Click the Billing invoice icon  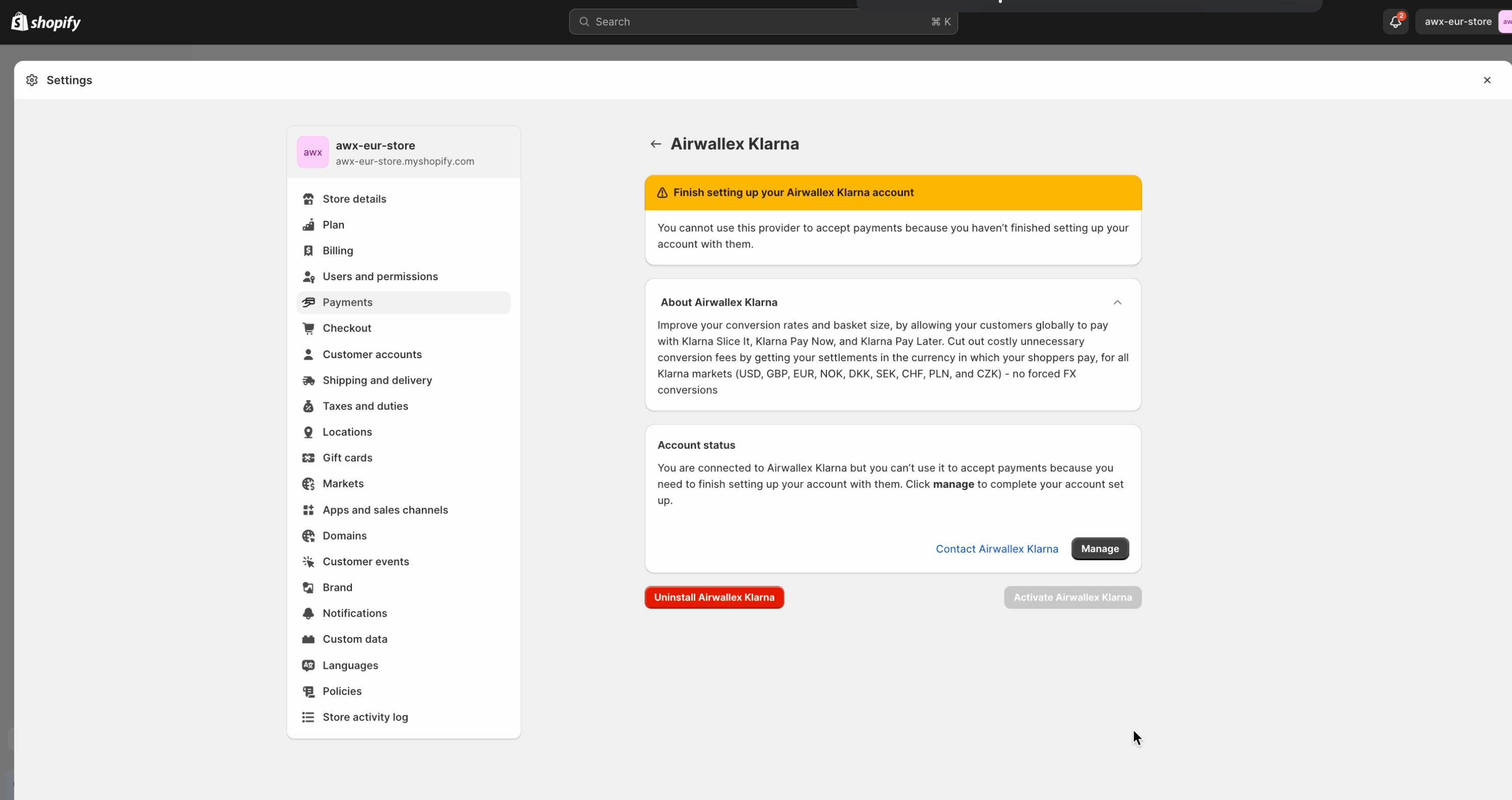[x=309, y=251]
